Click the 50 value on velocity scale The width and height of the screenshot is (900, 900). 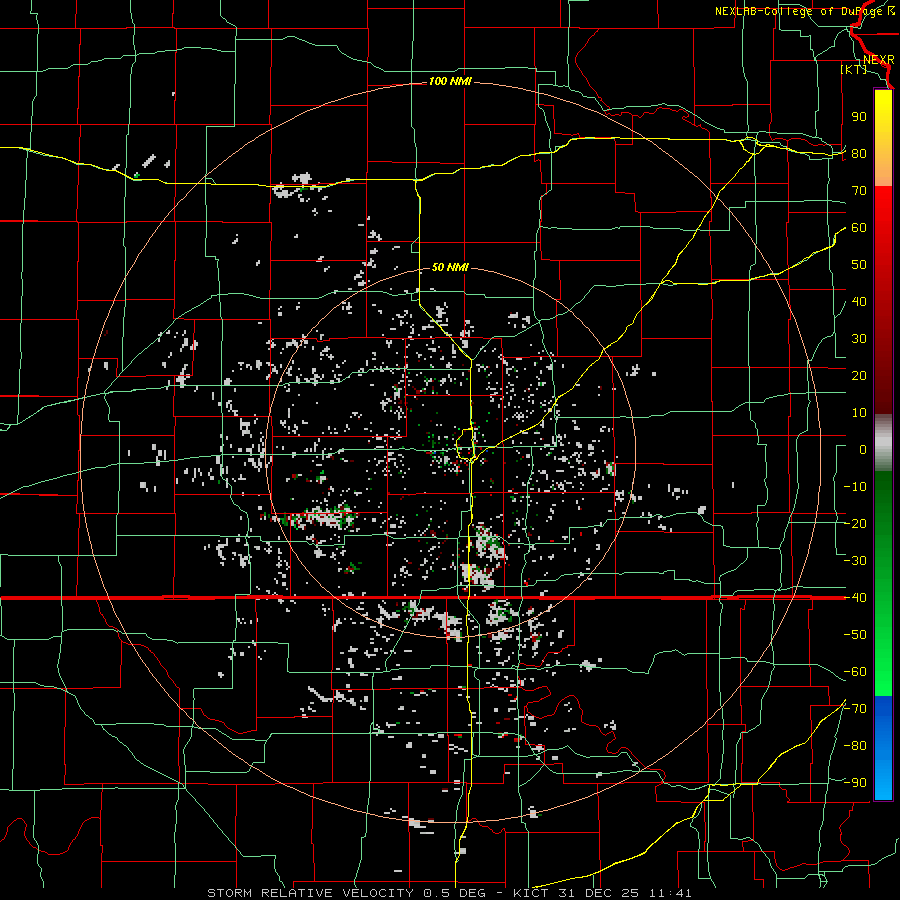pos(859,265)
